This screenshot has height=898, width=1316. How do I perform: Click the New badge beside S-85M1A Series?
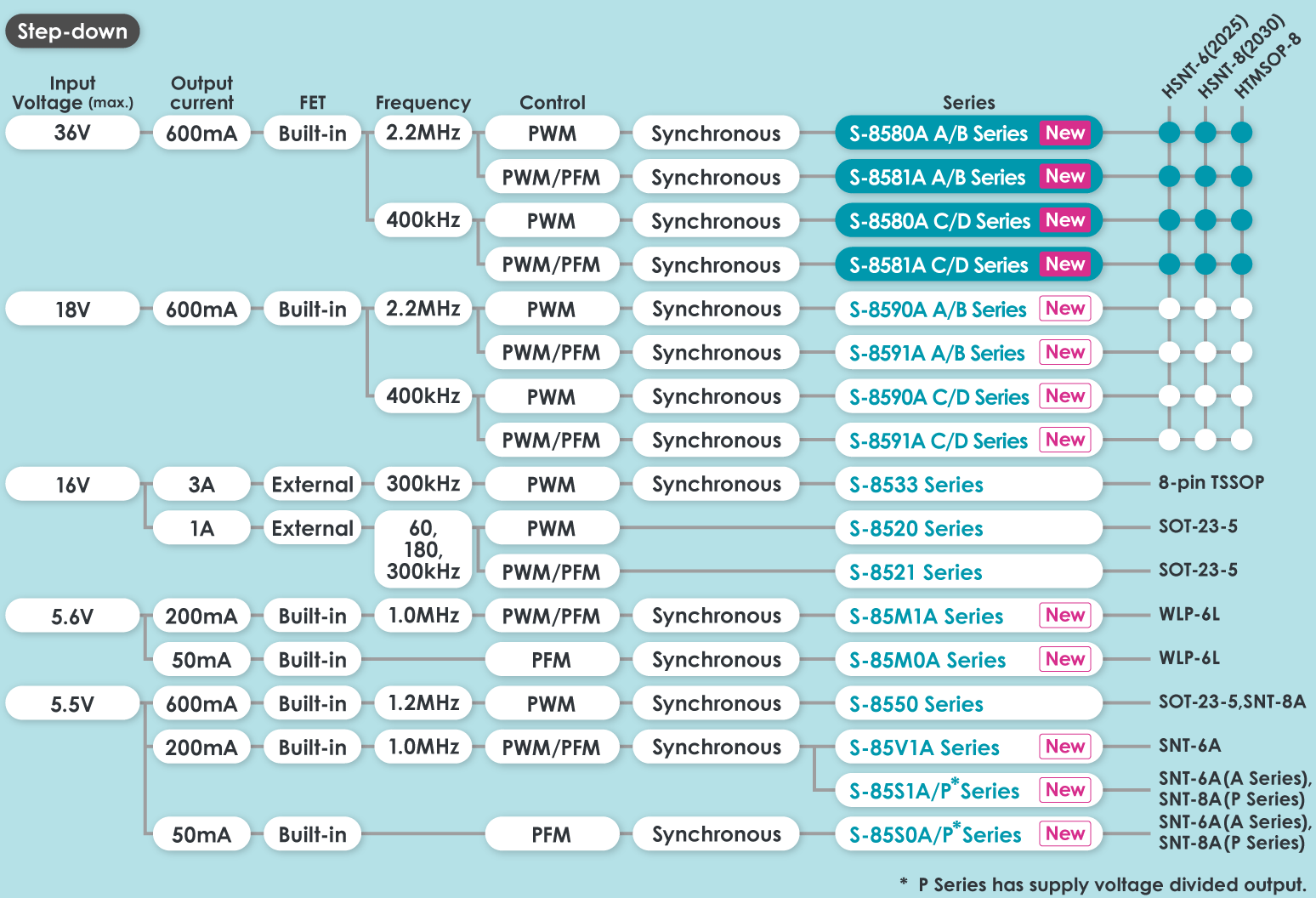pyautogui.click(x=1065, y=615)
